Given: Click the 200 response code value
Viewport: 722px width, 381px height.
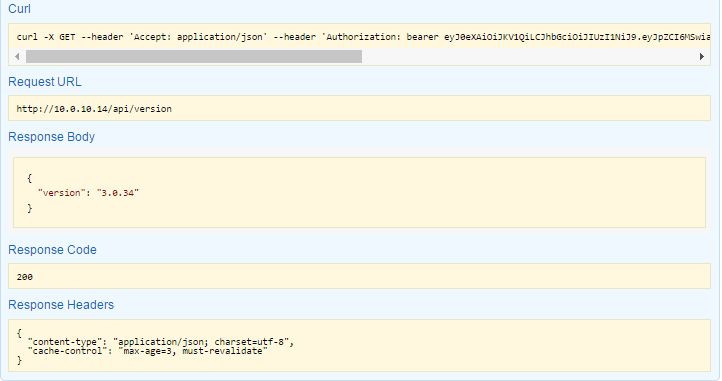Looking at the screenshot, I should (x=24, y=277).
